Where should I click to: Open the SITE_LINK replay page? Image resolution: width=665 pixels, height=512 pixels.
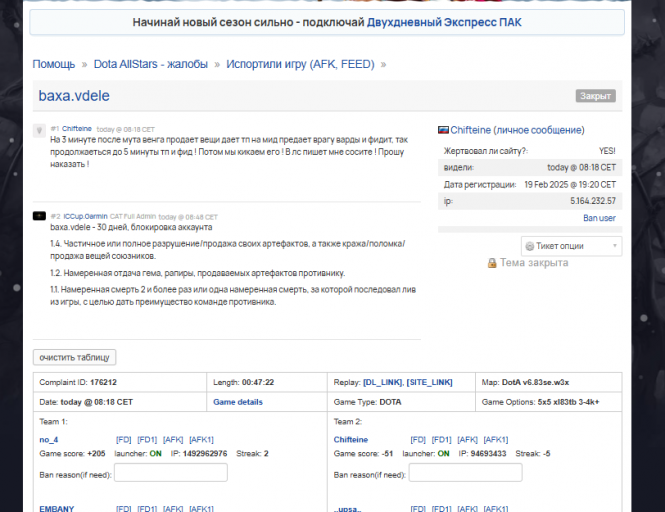pyautogui.click(x=430, y=382)
